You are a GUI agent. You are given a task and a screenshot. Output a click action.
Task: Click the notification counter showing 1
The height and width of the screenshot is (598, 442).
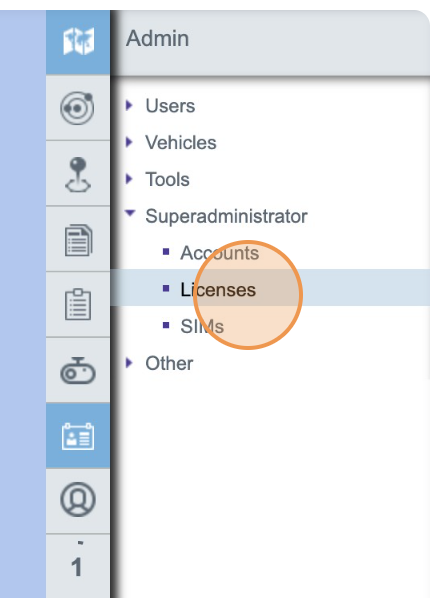tap(77, 567)
